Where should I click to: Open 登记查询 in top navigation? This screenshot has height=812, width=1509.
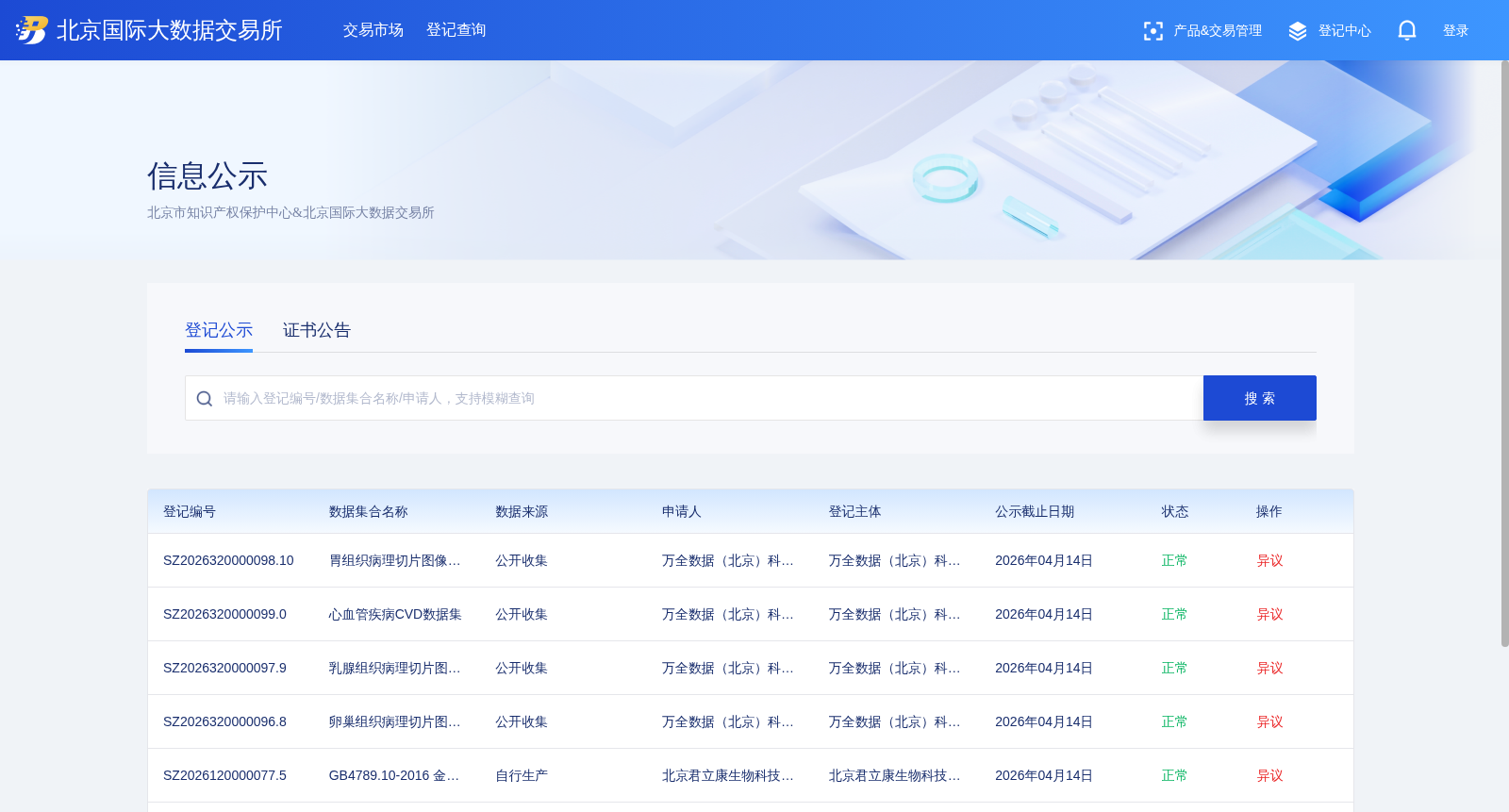click(x=456, y=30)
